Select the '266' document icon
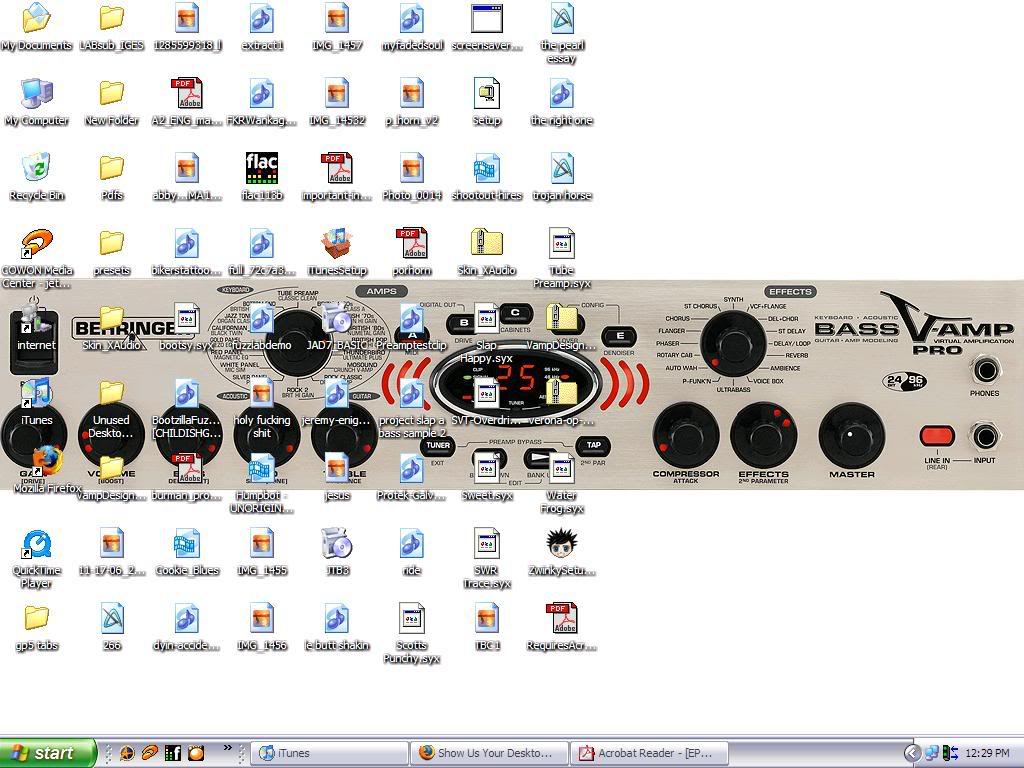 tap(112, 619)
